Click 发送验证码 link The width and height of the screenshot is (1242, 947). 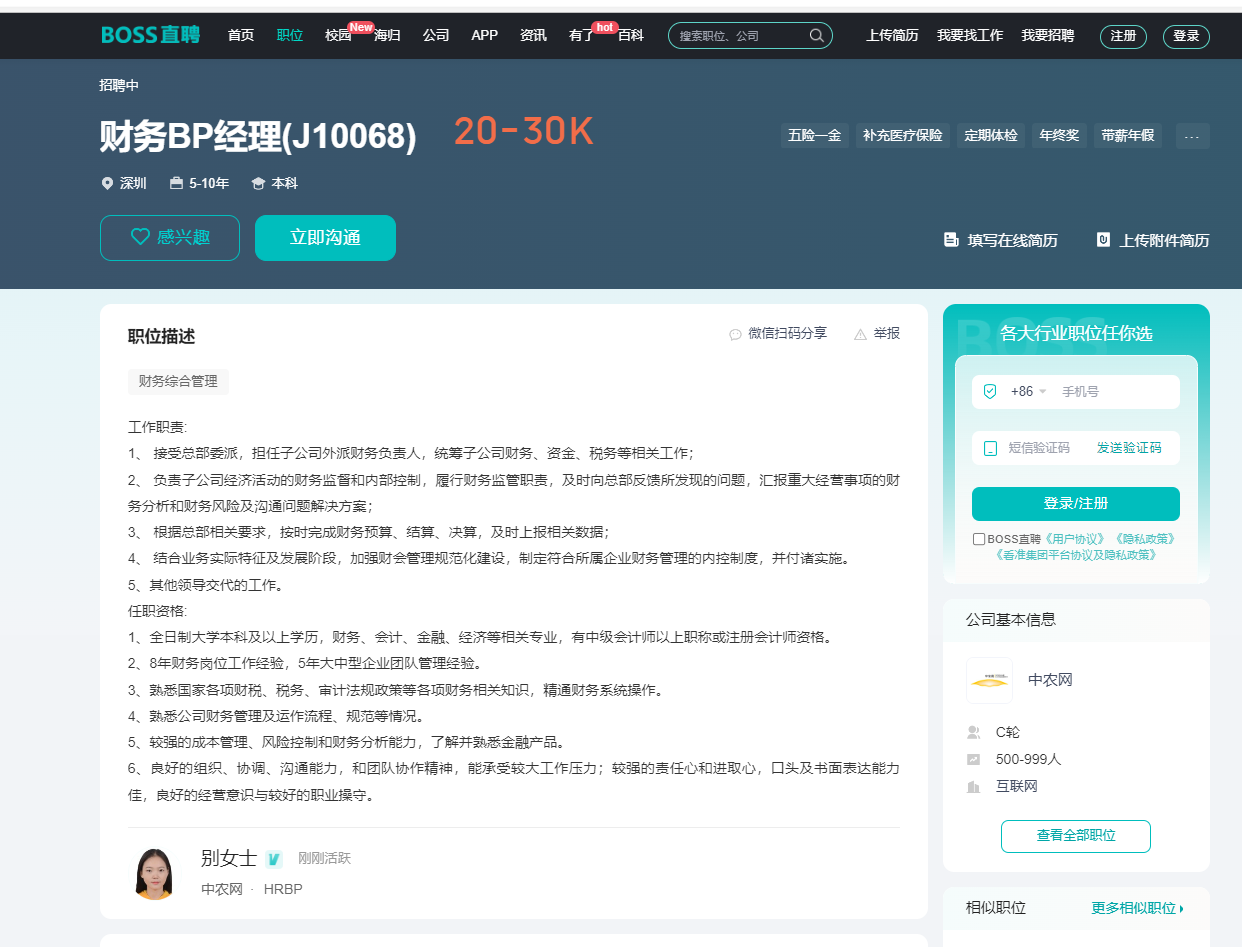(1129, 448)
